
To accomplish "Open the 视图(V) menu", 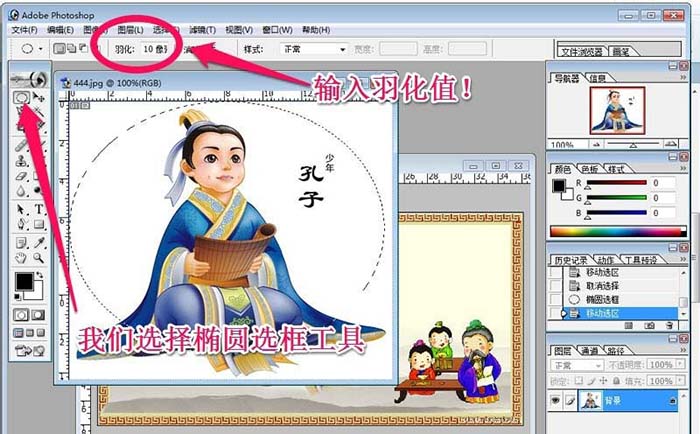I will tap(239, 30).
